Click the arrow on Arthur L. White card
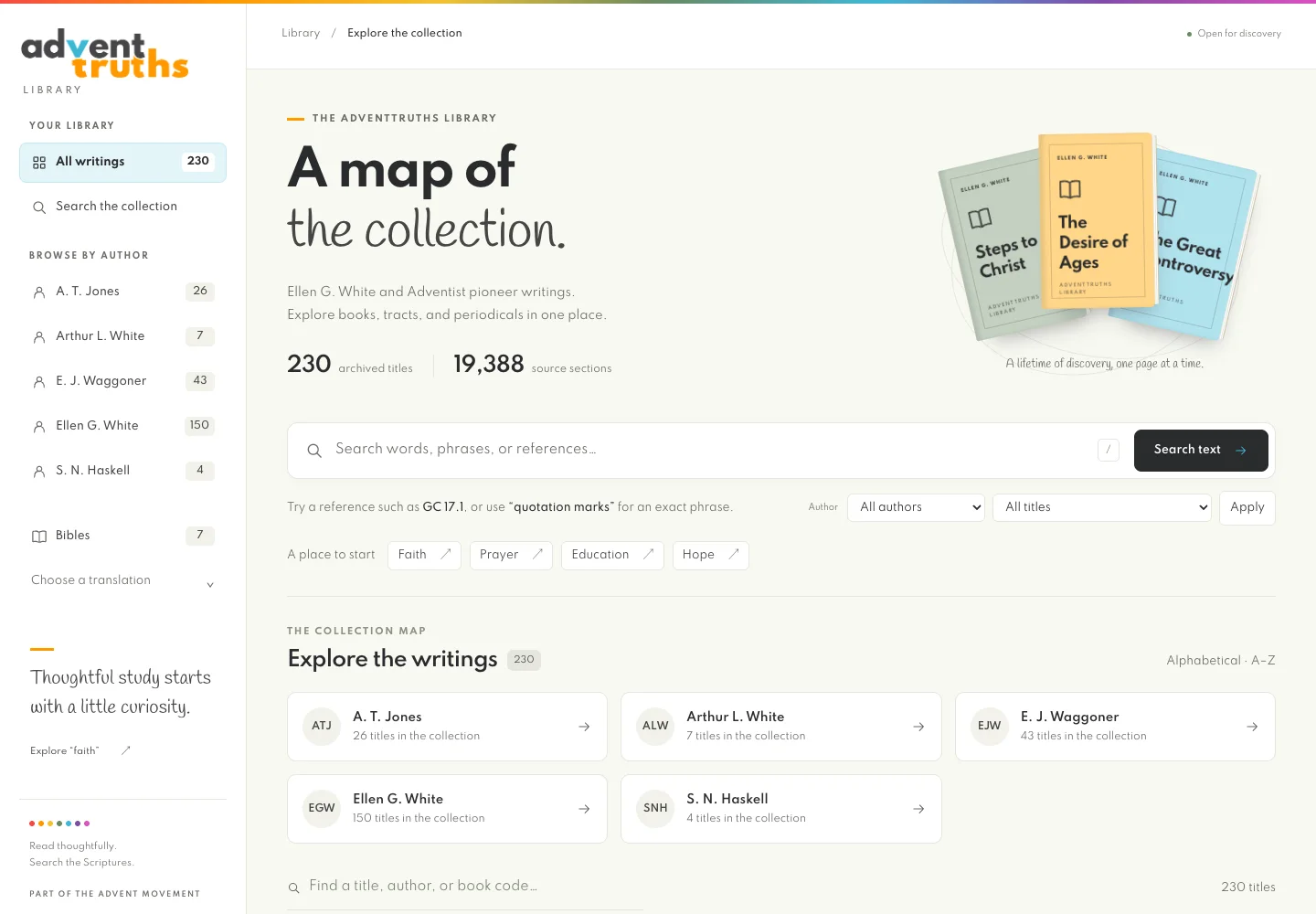1316x914 pixels. 918,727
